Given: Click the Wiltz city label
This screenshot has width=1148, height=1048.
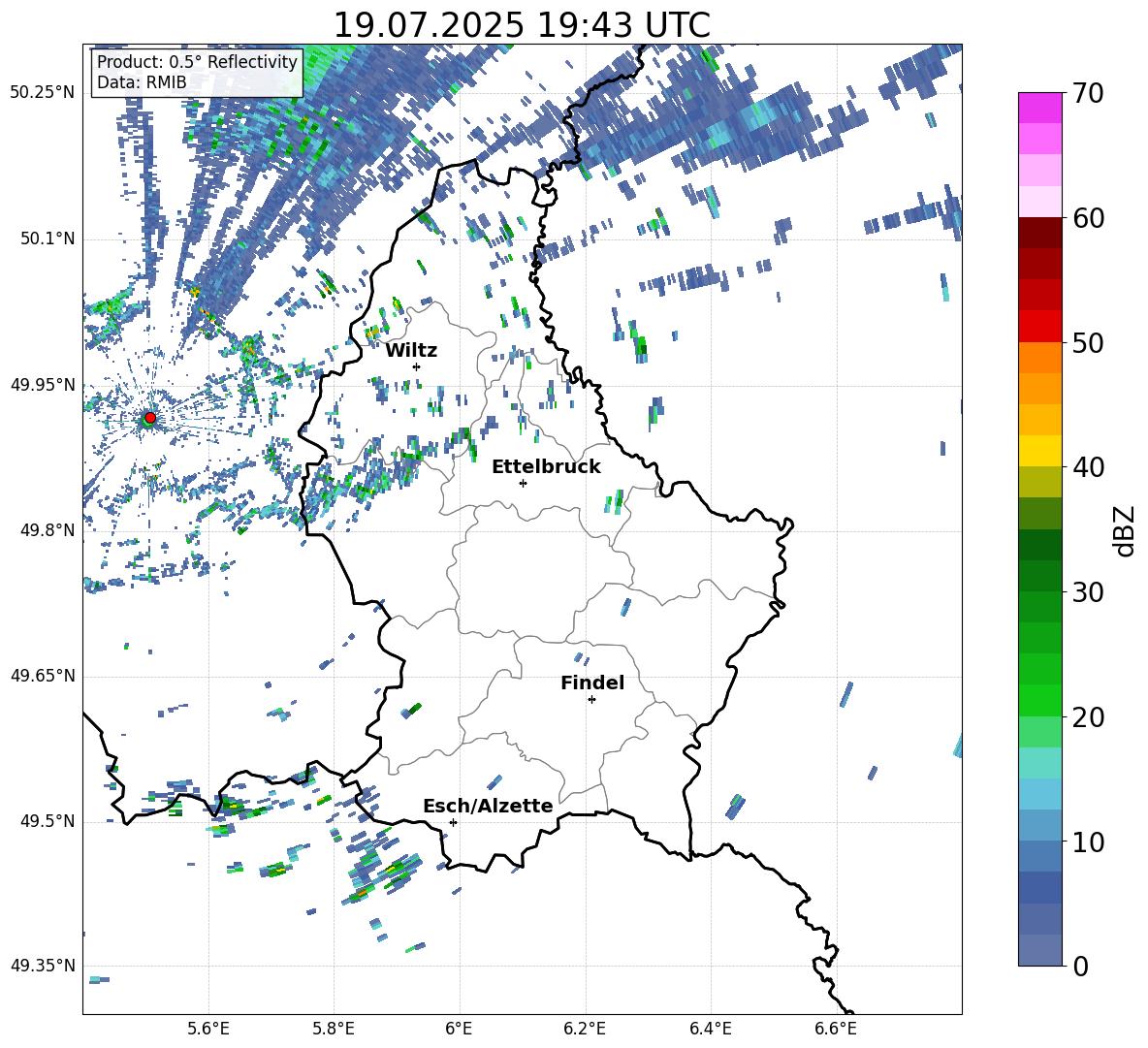Looking at the screenshot, I should click(x=411, y=351).
